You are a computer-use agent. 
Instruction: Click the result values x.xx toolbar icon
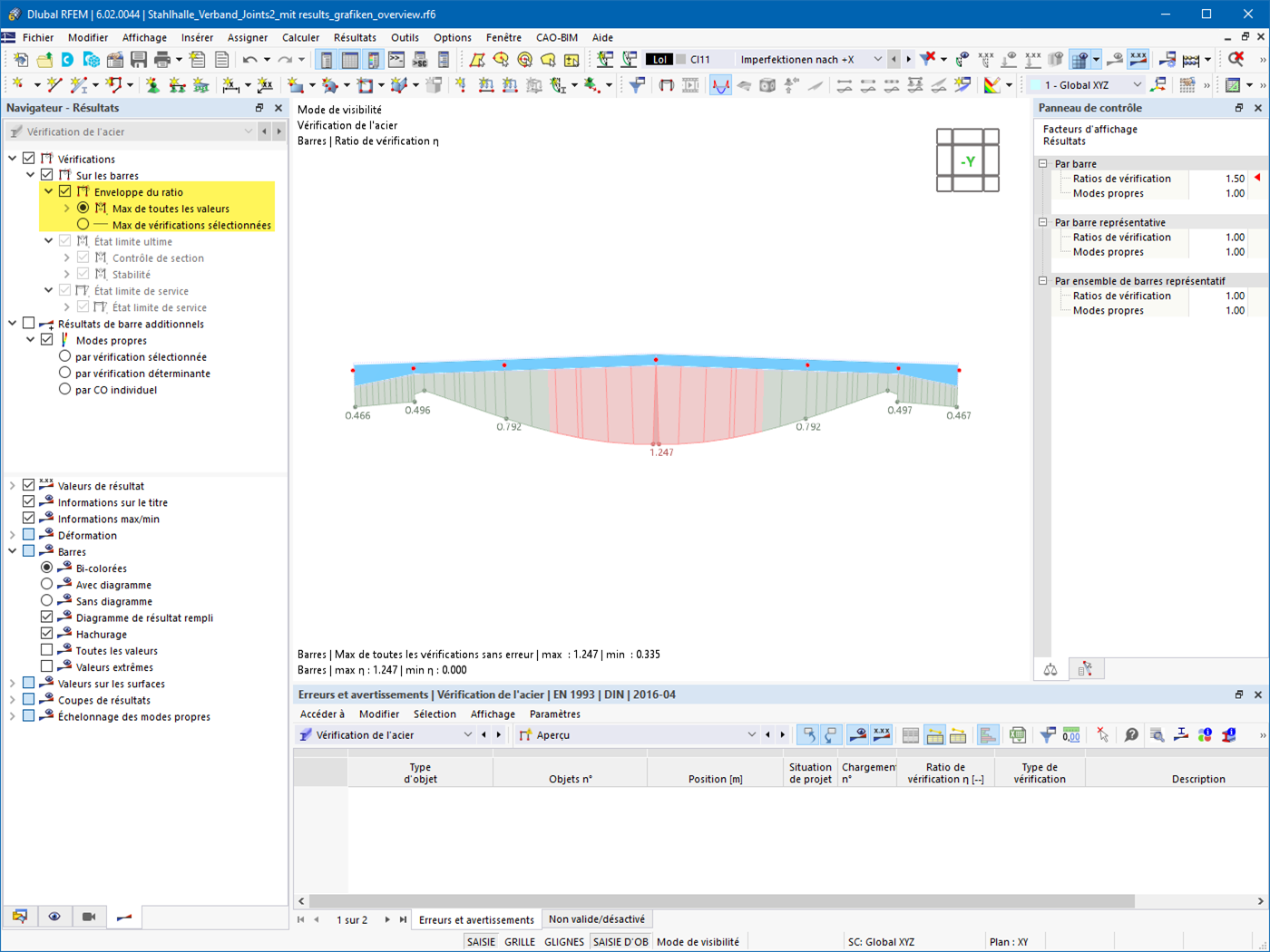pos(1138,60)
